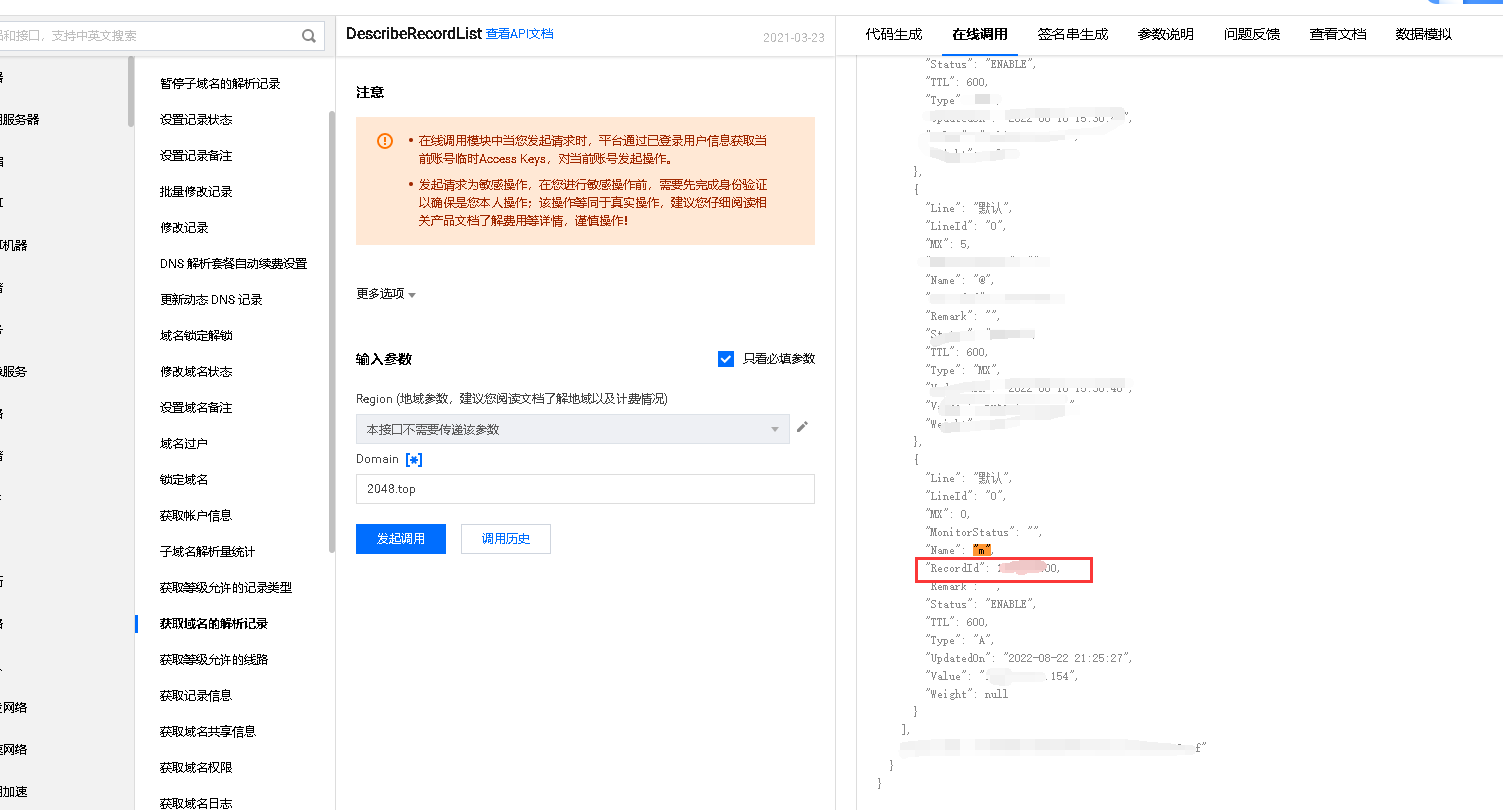Click the API list vertical scrollbar

tap(332, 330)
